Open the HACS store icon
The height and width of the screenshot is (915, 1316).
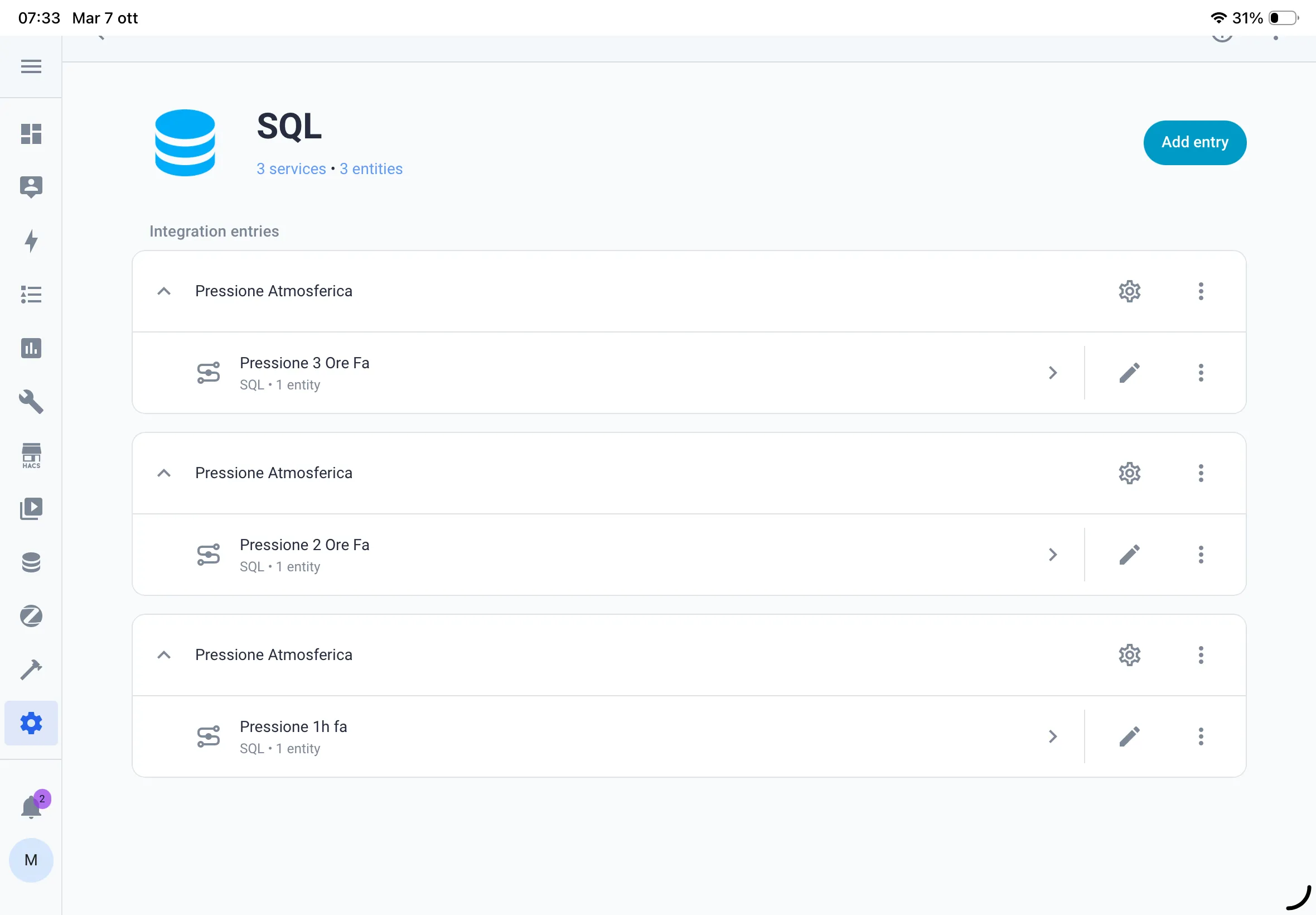(x=31, y=455)
